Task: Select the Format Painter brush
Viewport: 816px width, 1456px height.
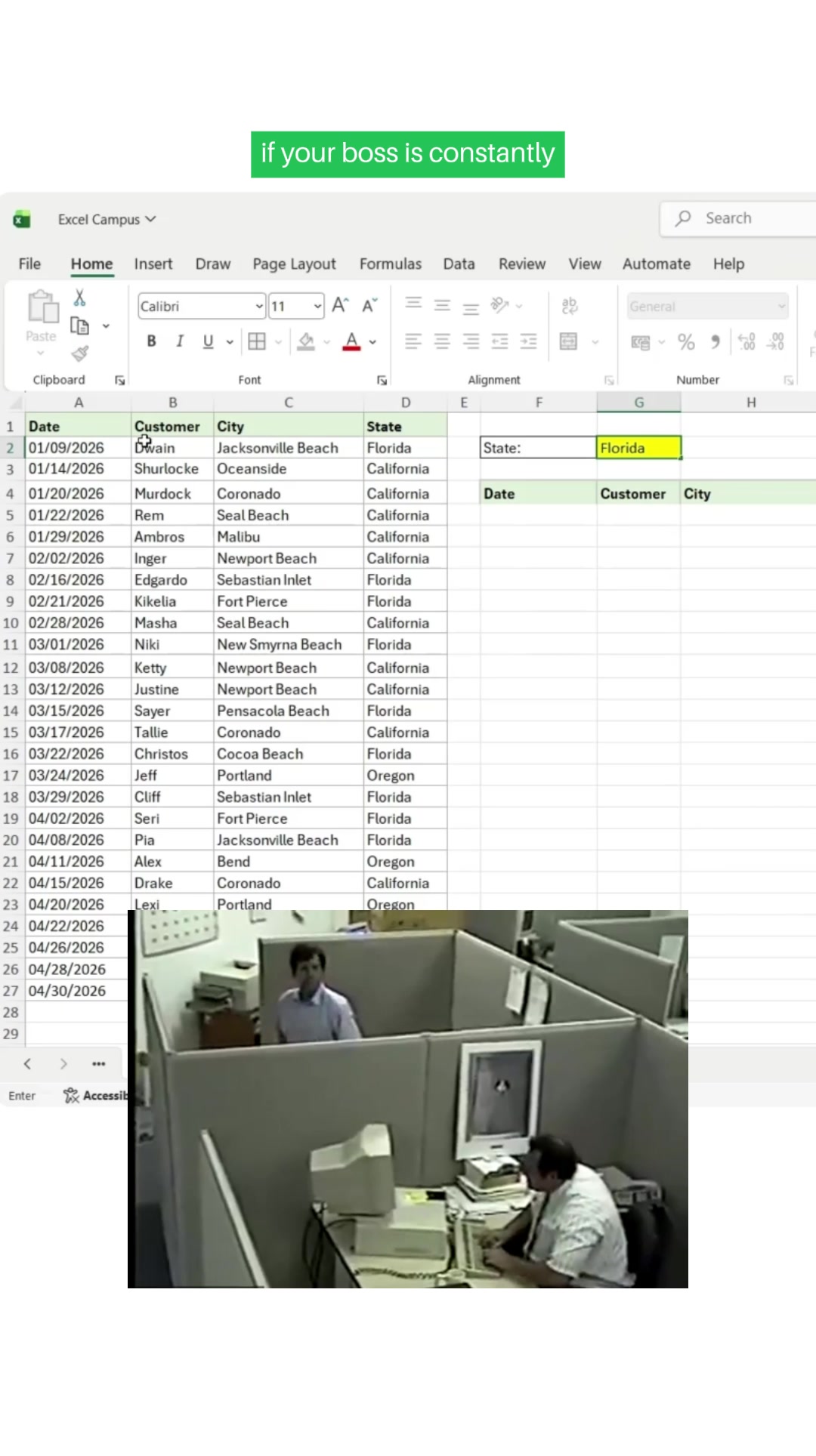Action: (x=80, y=353)
